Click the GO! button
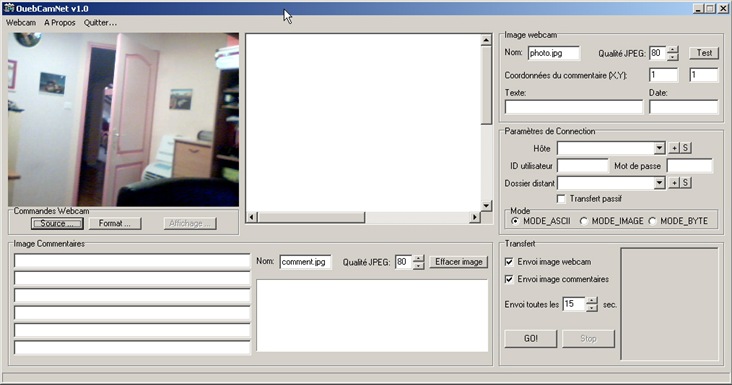This screenshot has height=385, width=732. pyautogui.click(x=530, y=338)
